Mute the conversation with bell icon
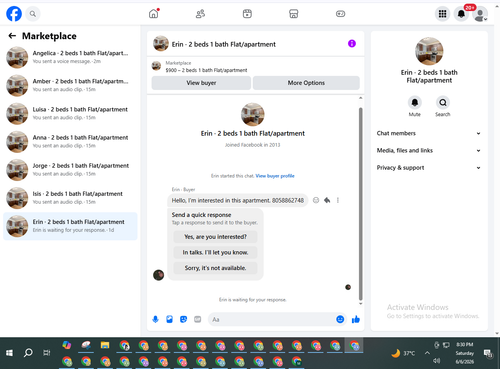The height and width of the screenshot is (369, 500). [x=415, y=103]
